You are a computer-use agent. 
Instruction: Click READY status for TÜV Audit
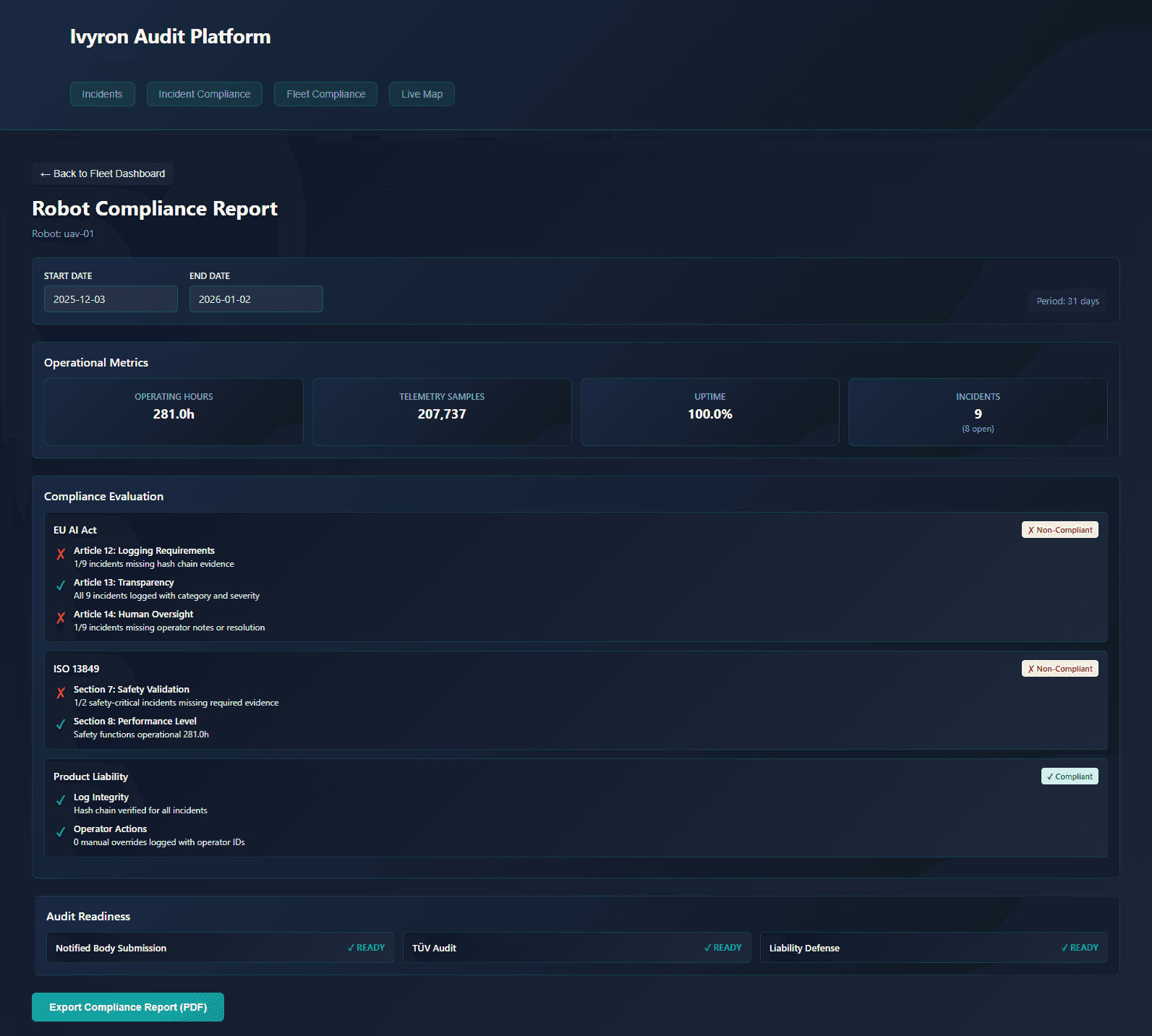[x=722, y=948]
